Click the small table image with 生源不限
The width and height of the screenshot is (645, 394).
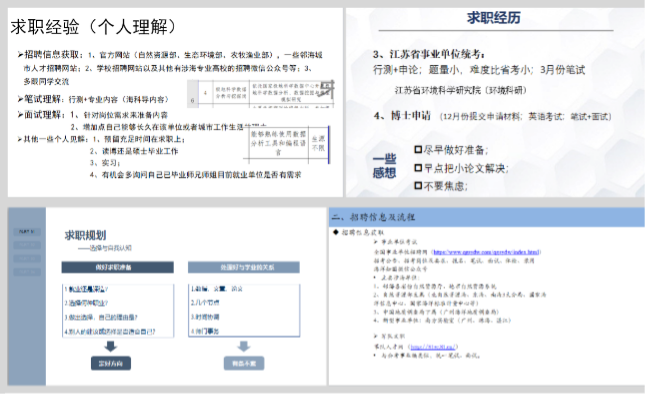tap(289, 143)
